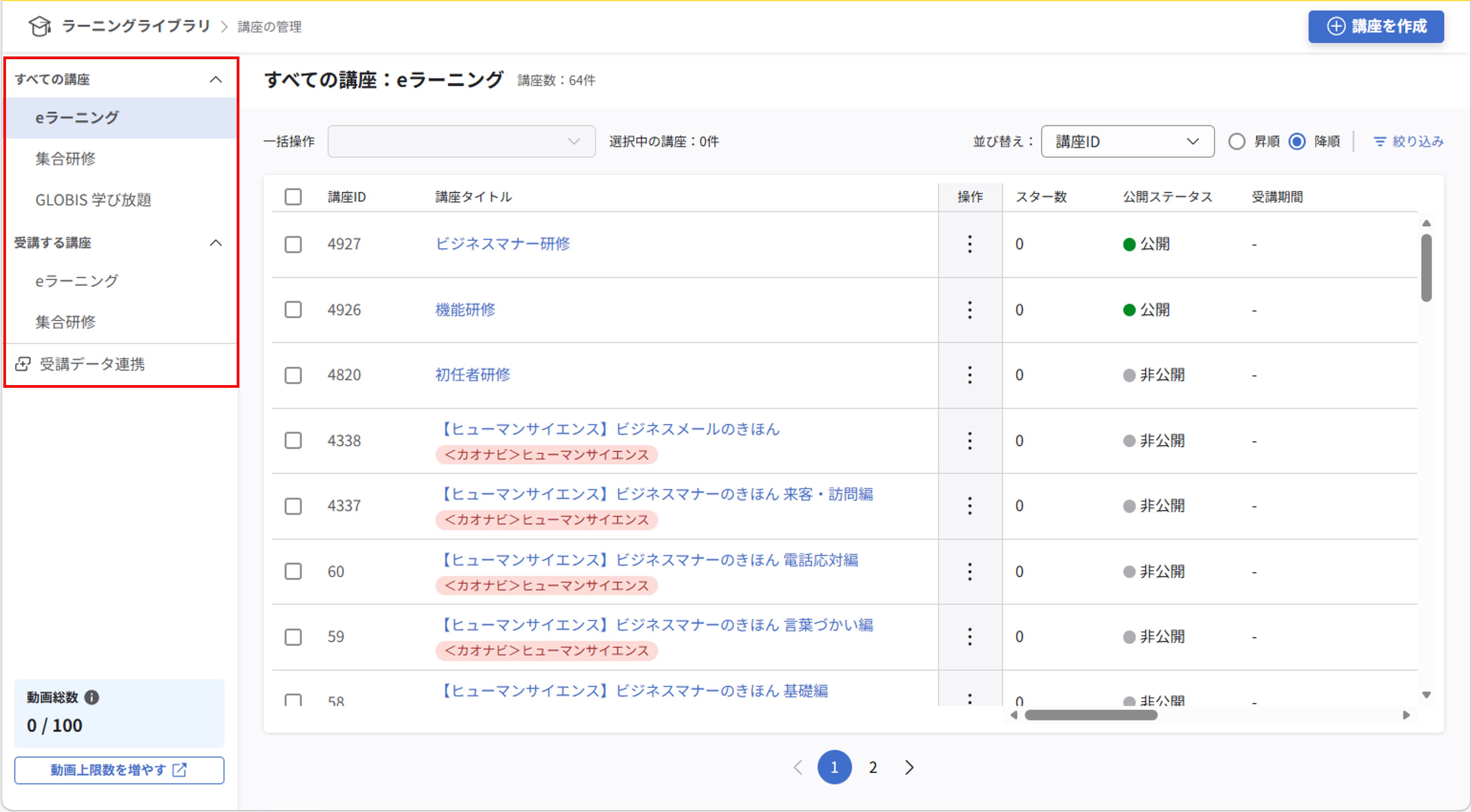Open the ビジネスマナー研修 course link
Viewport: 1471px width, 812px height.
click(502, 244)
